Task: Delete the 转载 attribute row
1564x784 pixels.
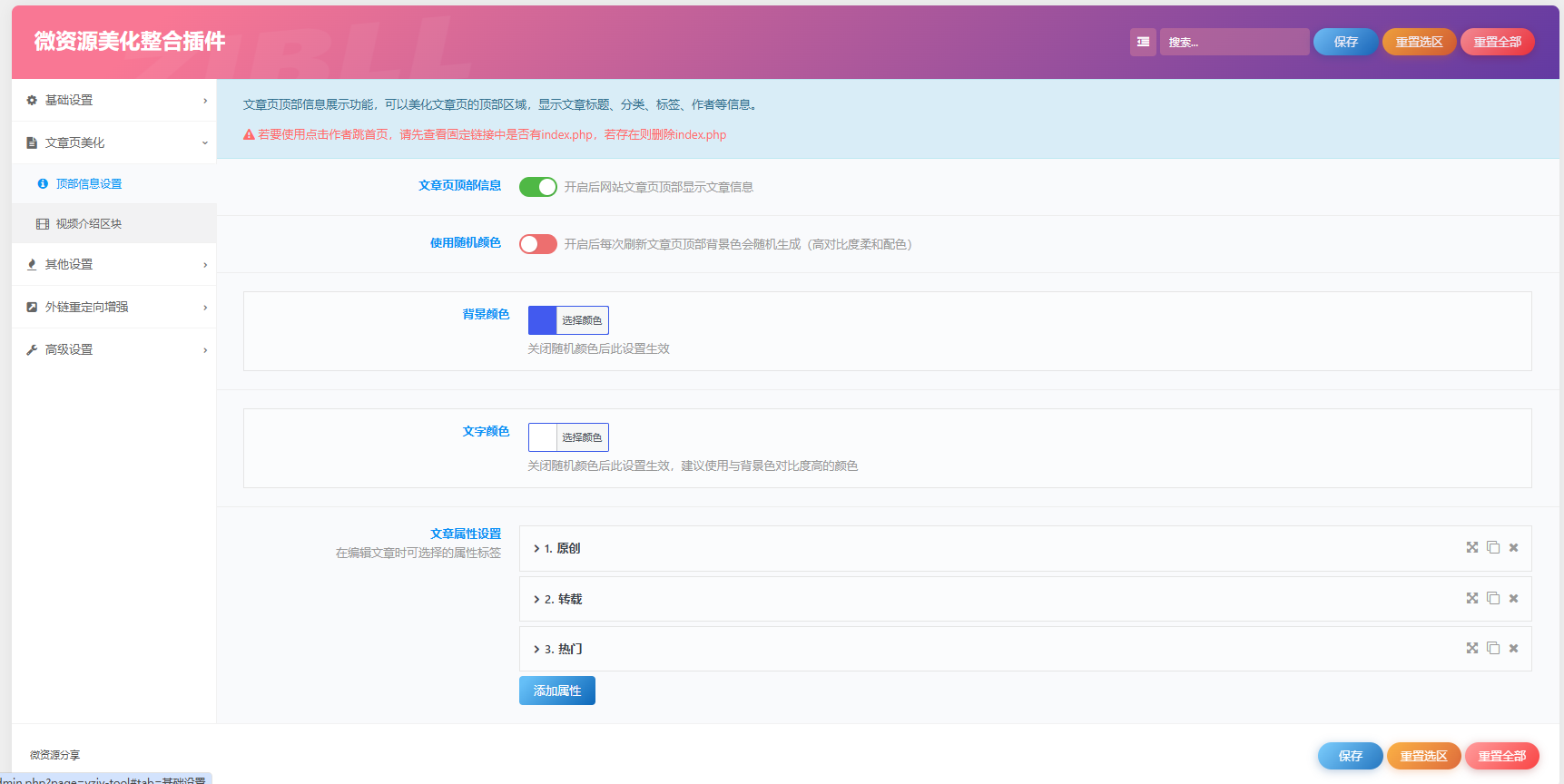Action: [x=1513, y=598]
